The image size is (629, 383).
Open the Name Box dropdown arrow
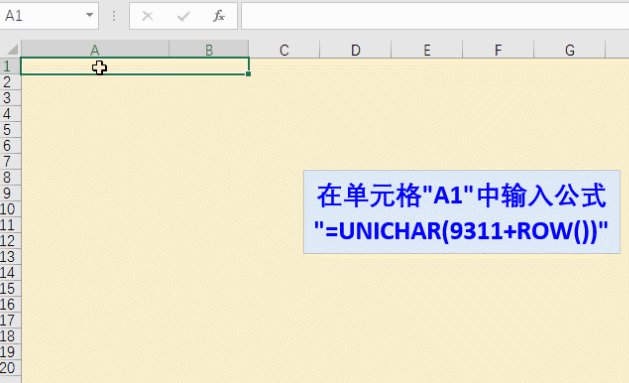[x=89, y=15]
